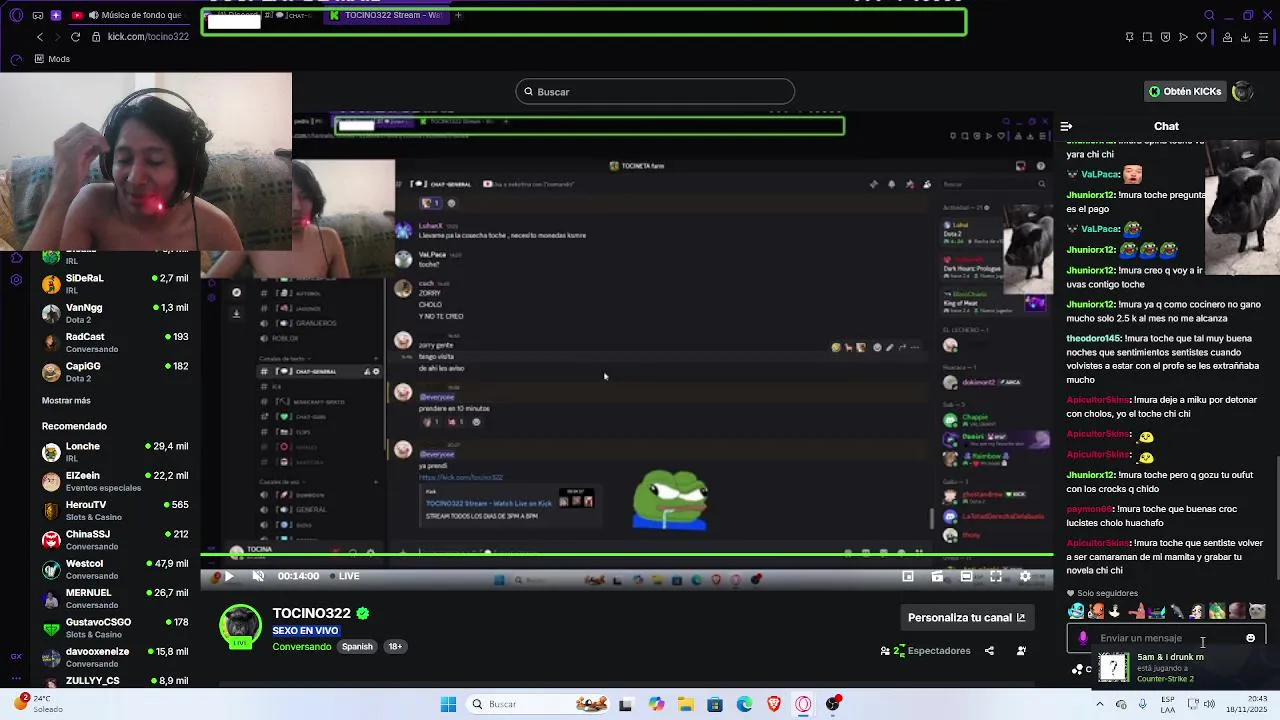Go back in browser history
Viewport: 1280px width, 720px height.
pos(40,37)
